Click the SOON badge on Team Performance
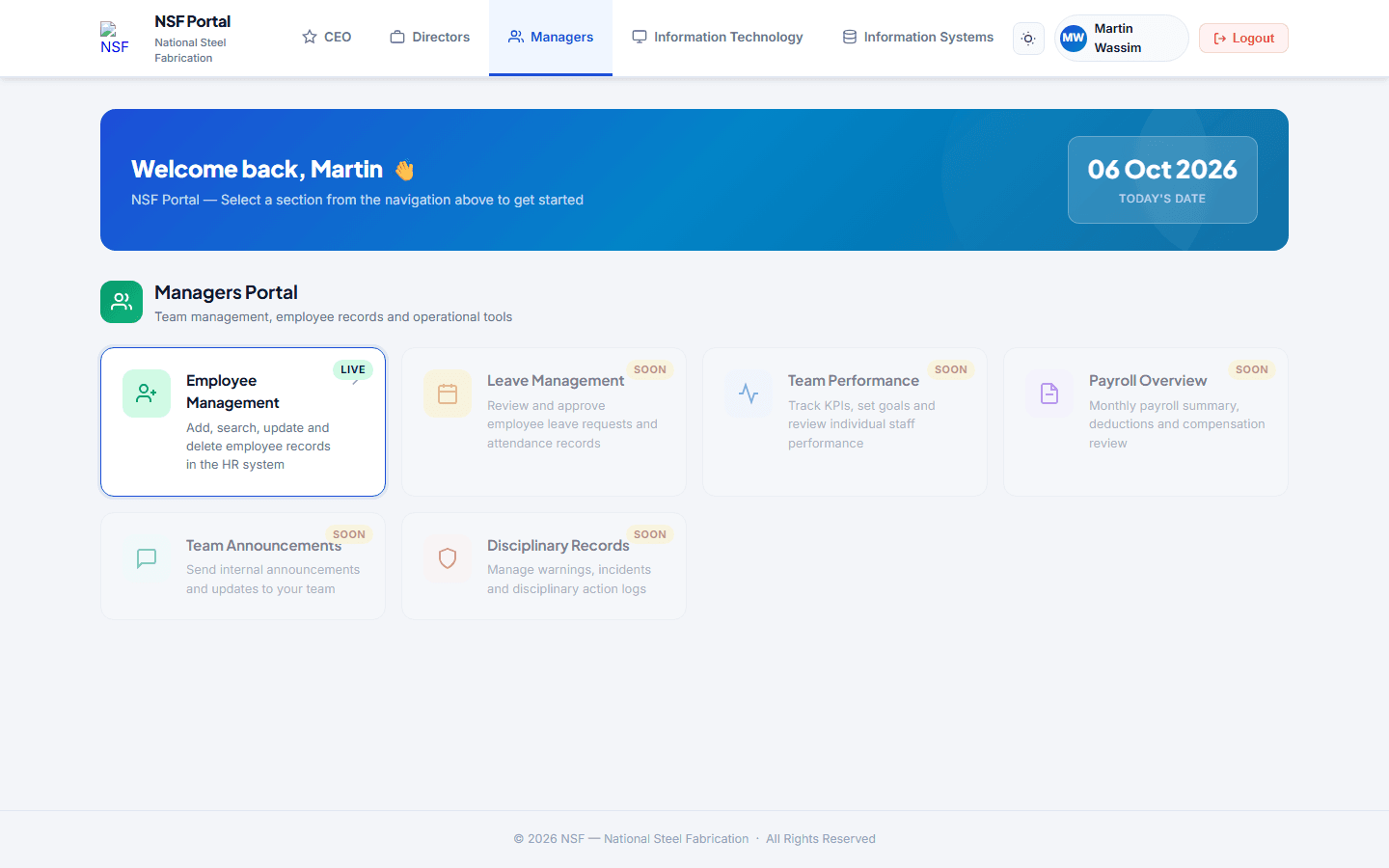The width and height of the screenshot is (1389, 868). coord(951,369)
